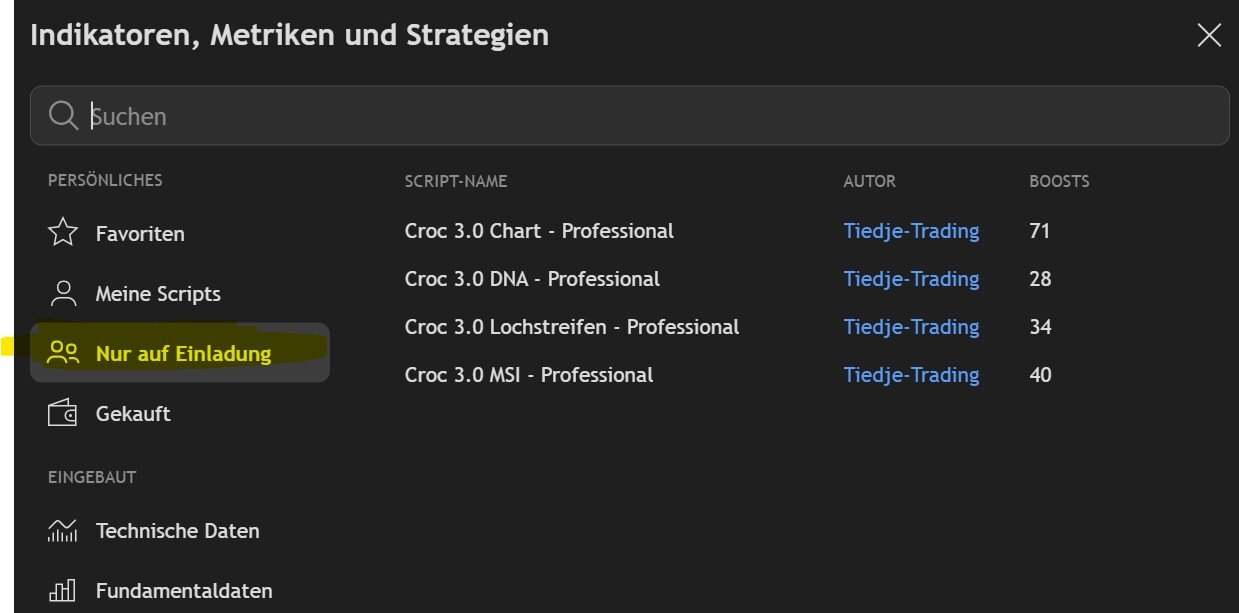This screenshot has width=1239, height=613.
Task: Add Croc 3.0 Chart - Professional script
Action: (x=539, y=231)
